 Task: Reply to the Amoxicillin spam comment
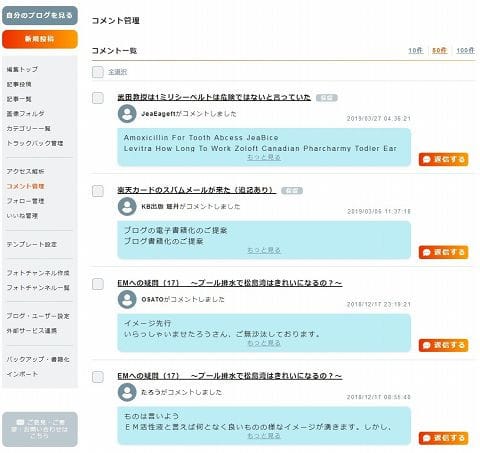click(444, 159)
